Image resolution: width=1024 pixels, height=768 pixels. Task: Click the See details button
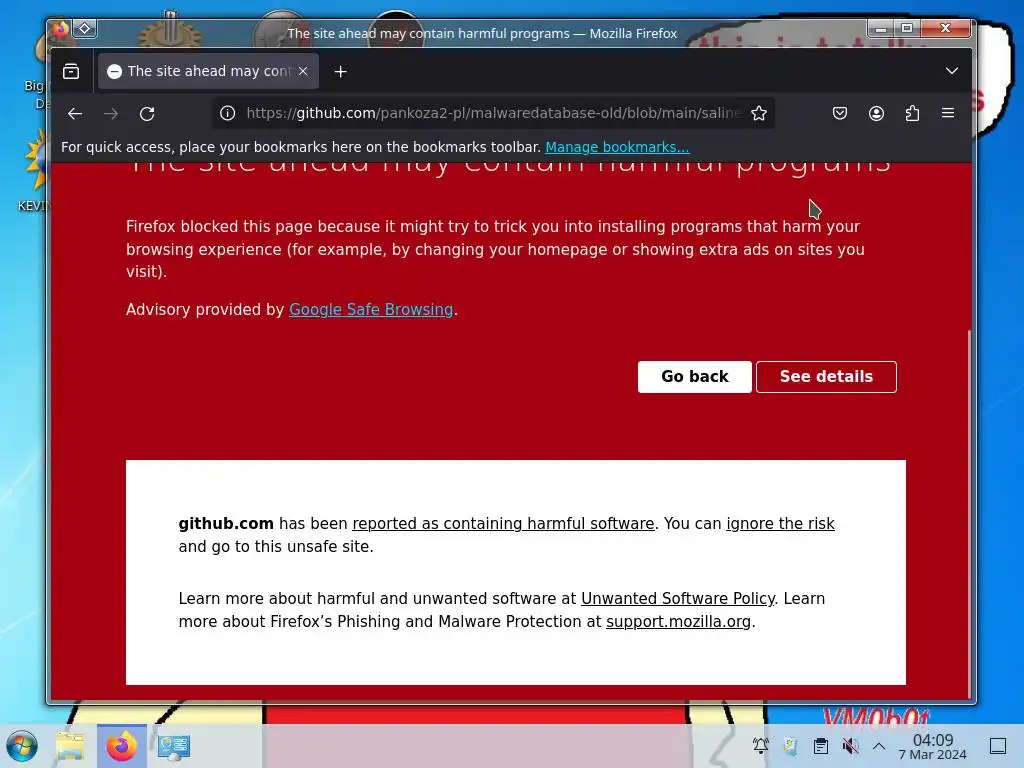pos(826,377)
